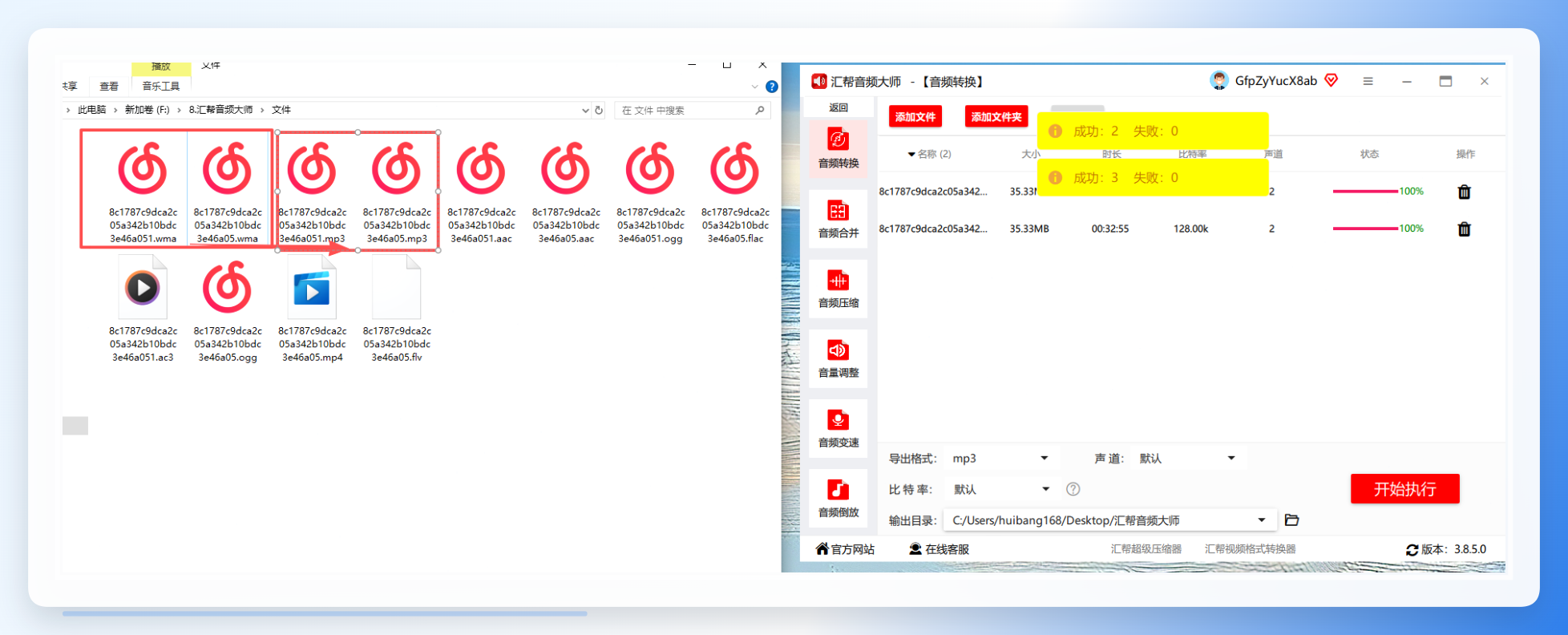Viewport: 1568px width, 635px height.
Task: Open the 在线客服 link
Action: pyautogui.click(x=939, y=549)
